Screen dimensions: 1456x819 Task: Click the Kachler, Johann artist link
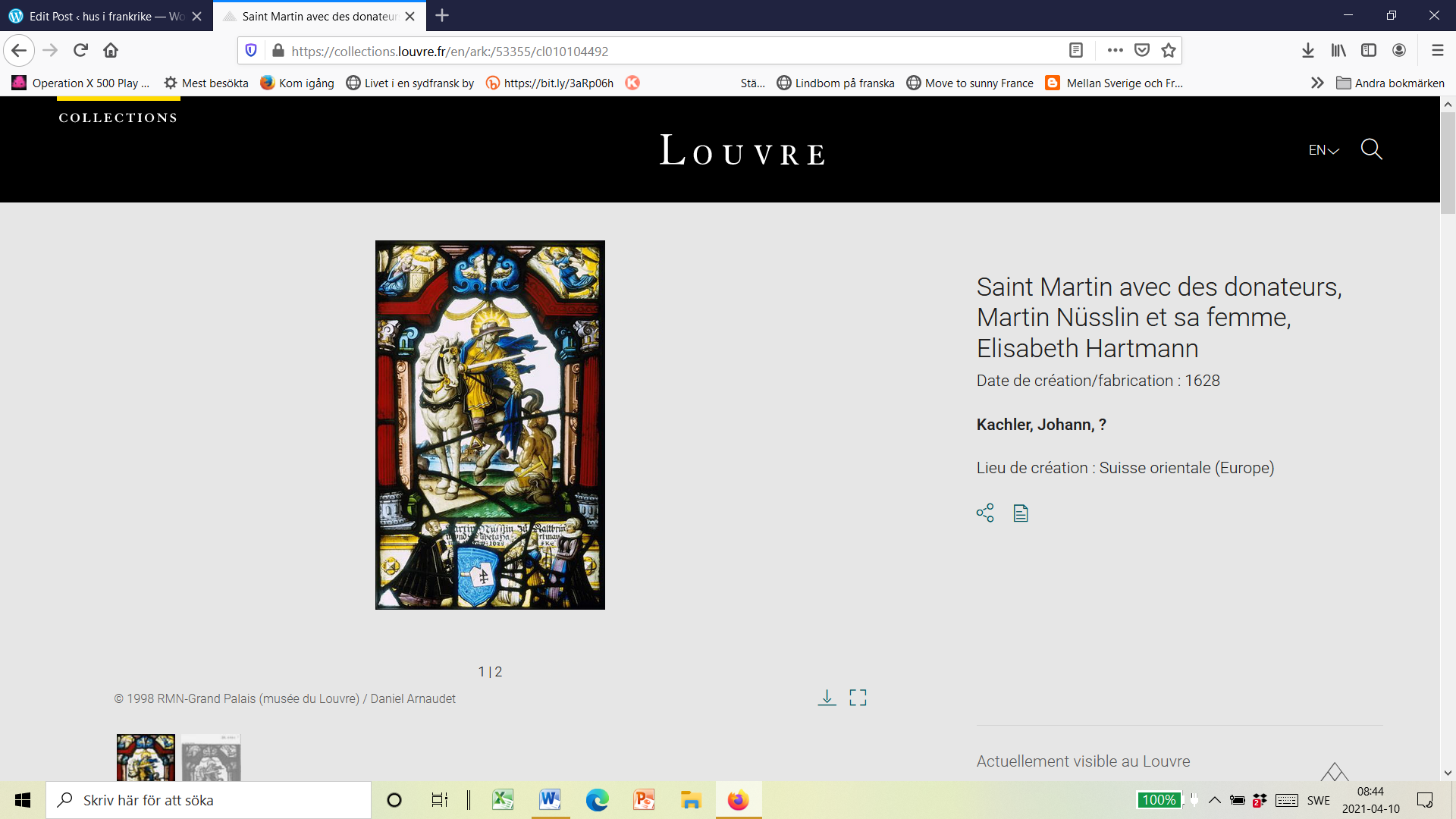click(1040, 425)
